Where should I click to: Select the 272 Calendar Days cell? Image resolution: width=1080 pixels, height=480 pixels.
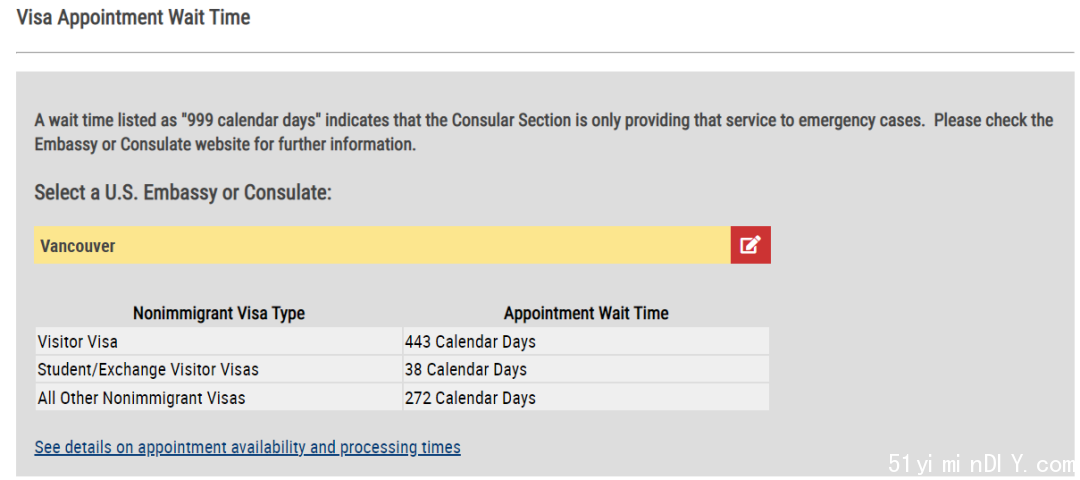coord(586,397)
